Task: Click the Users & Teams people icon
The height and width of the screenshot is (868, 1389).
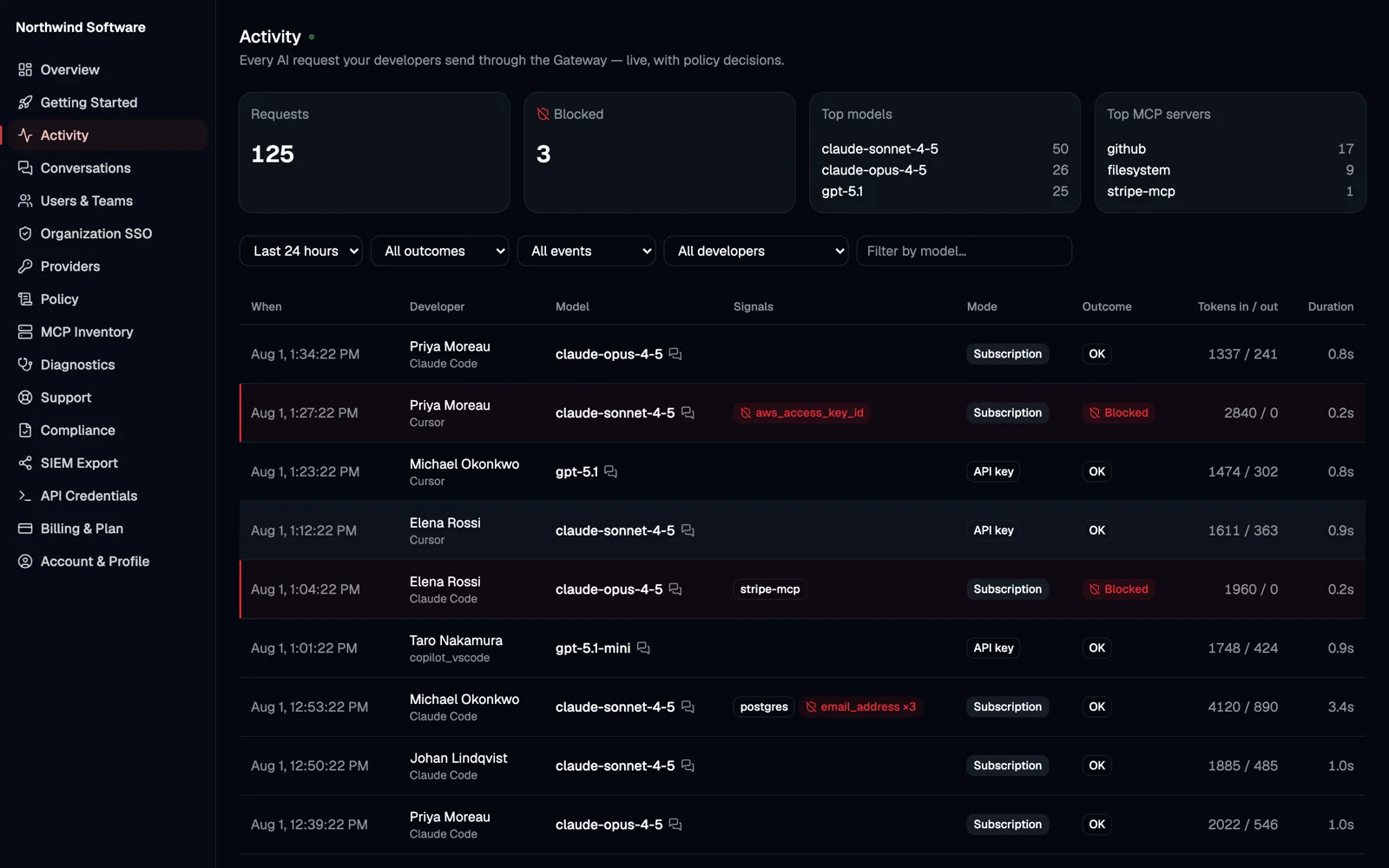Action: pyautogui.click(x=25, y=201)
